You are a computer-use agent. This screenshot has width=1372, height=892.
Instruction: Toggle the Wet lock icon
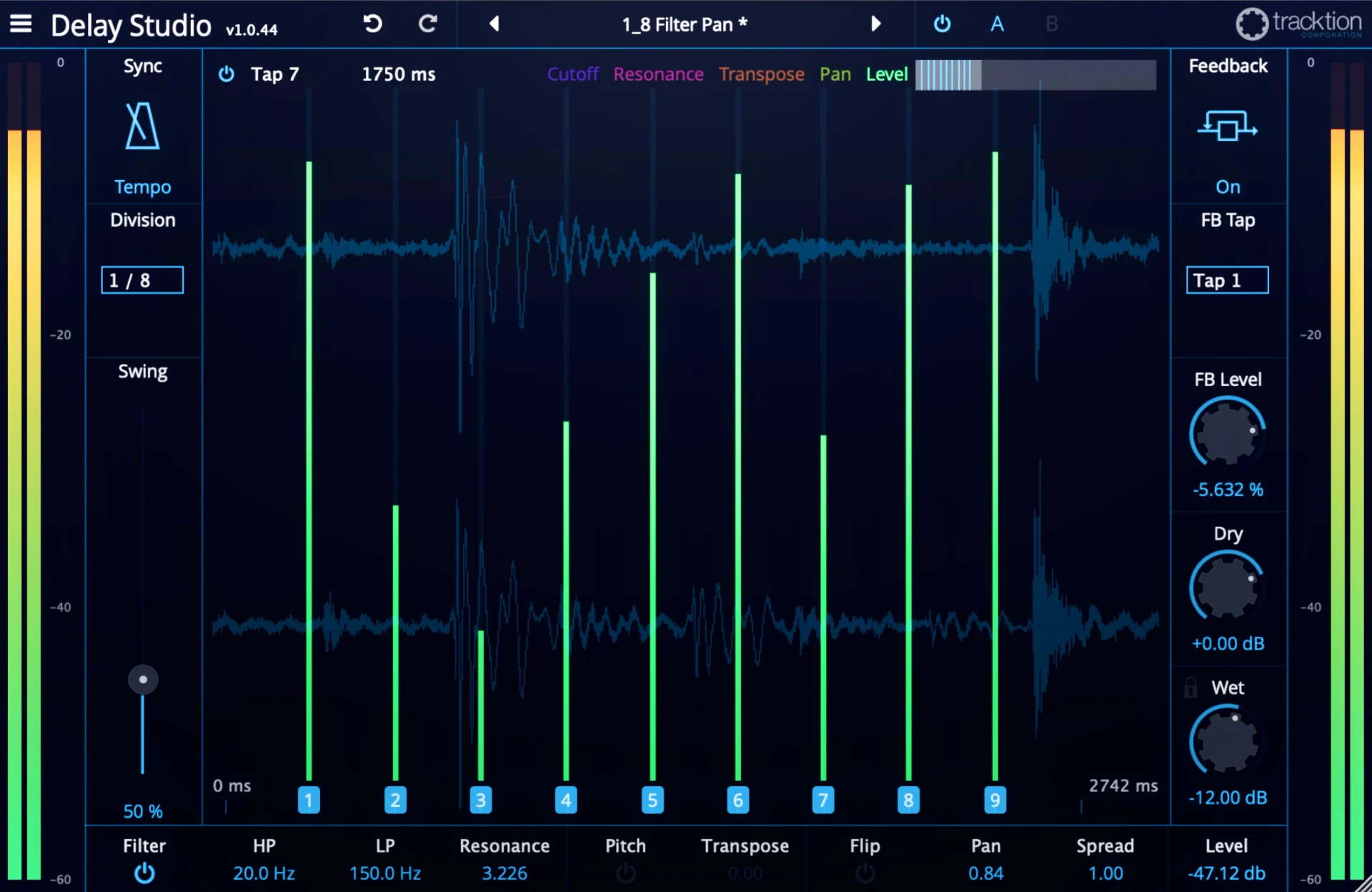[1190, 688]
